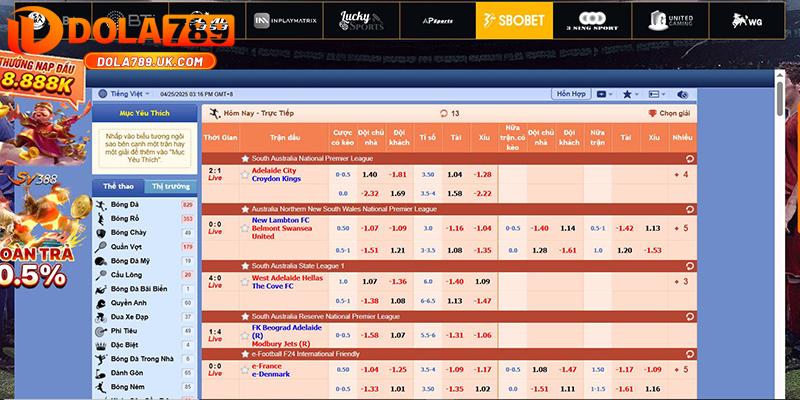800x400 pixels.
Task: Click the refresh countdown icon showing 13
Action: 443,113
